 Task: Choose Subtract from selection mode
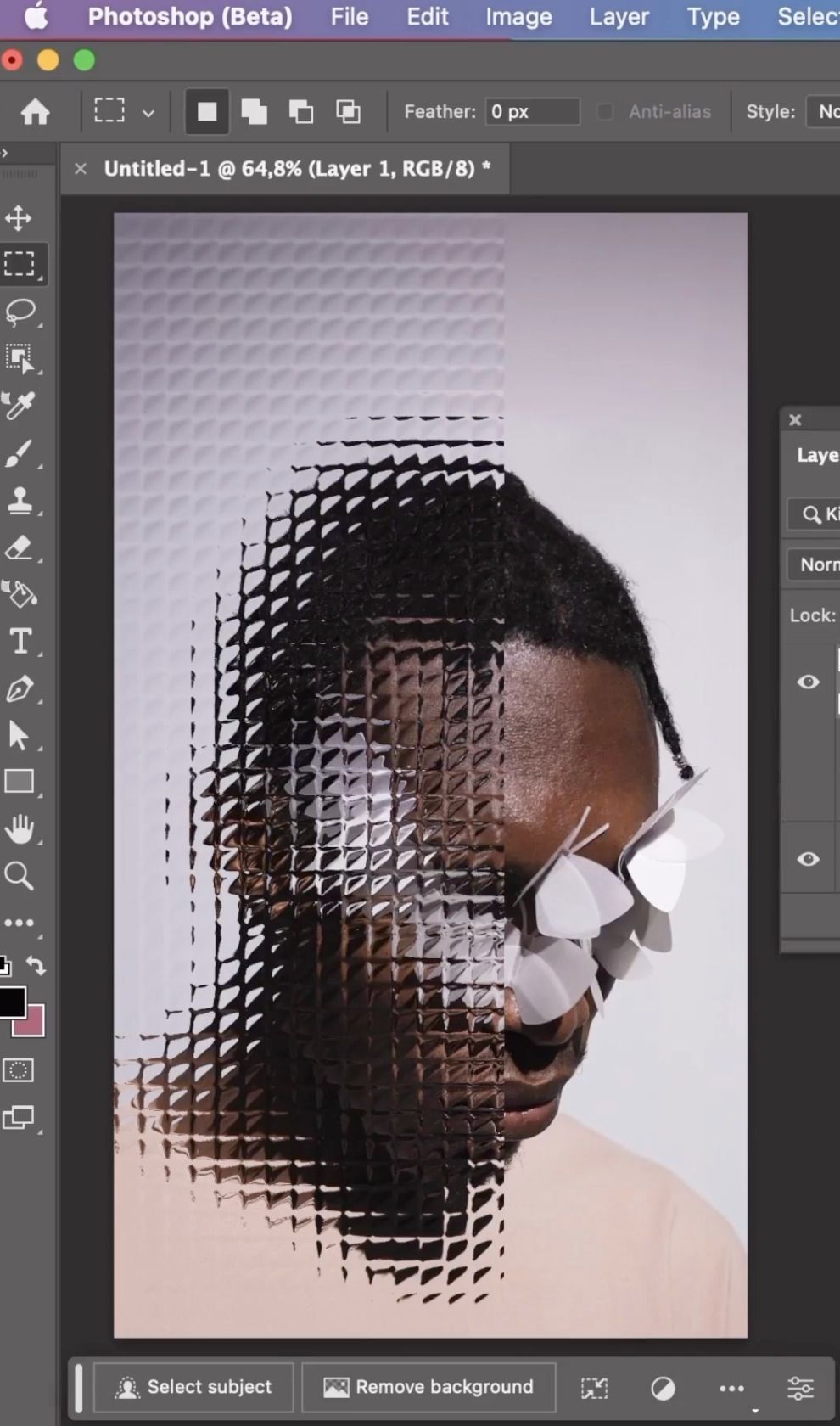coord(300,111)
